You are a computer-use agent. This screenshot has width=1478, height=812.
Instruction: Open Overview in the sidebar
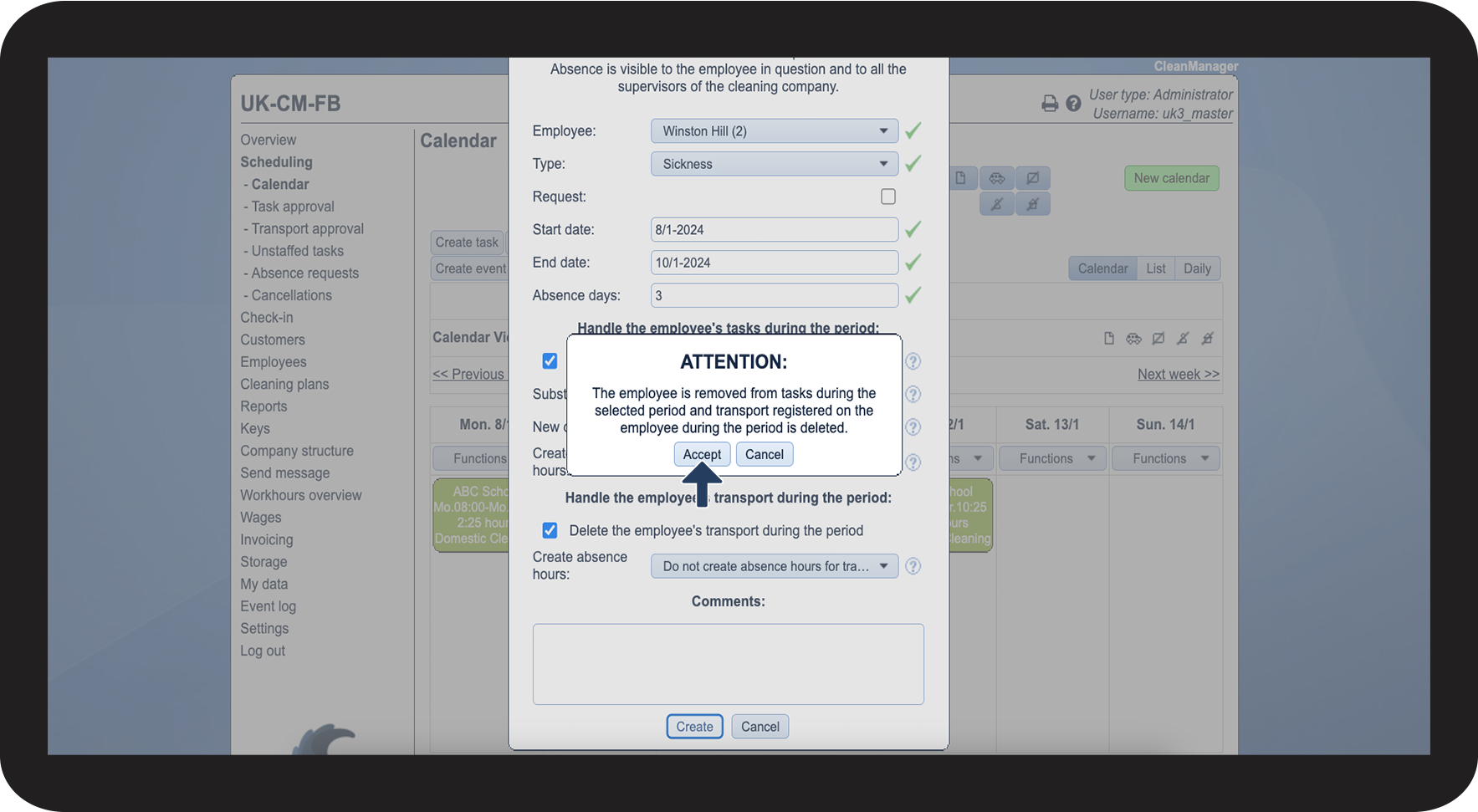[x=268, y=140]
